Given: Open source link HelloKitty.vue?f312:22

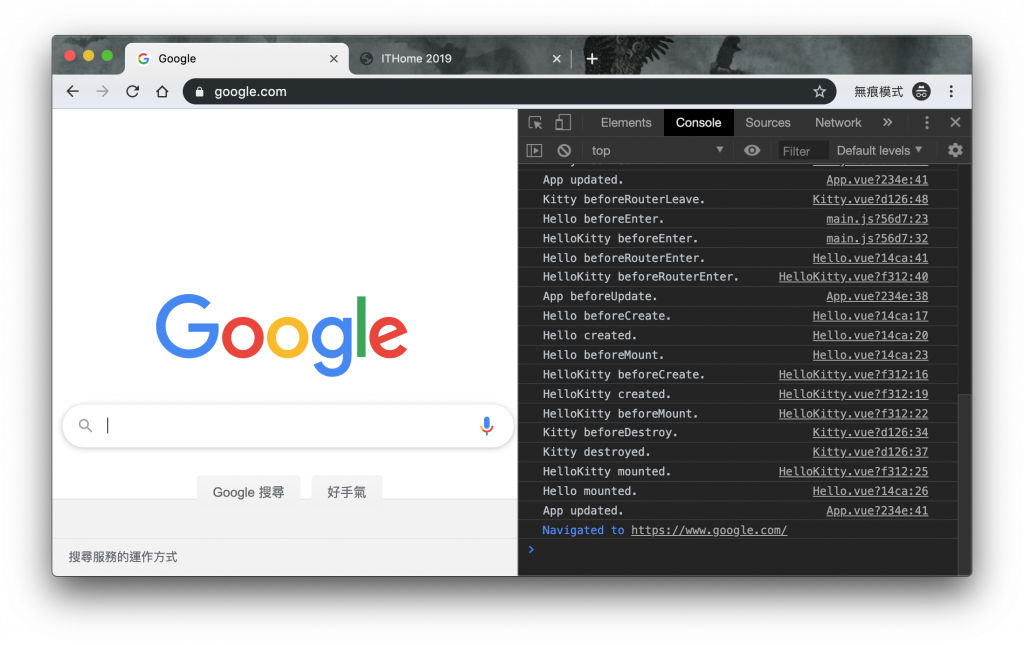Looking at the screenshot, I should [853, 414].
